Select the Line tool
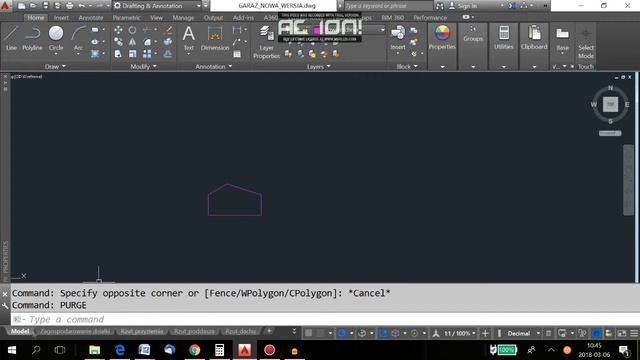640x360 pixels. (x=11, y=38)
